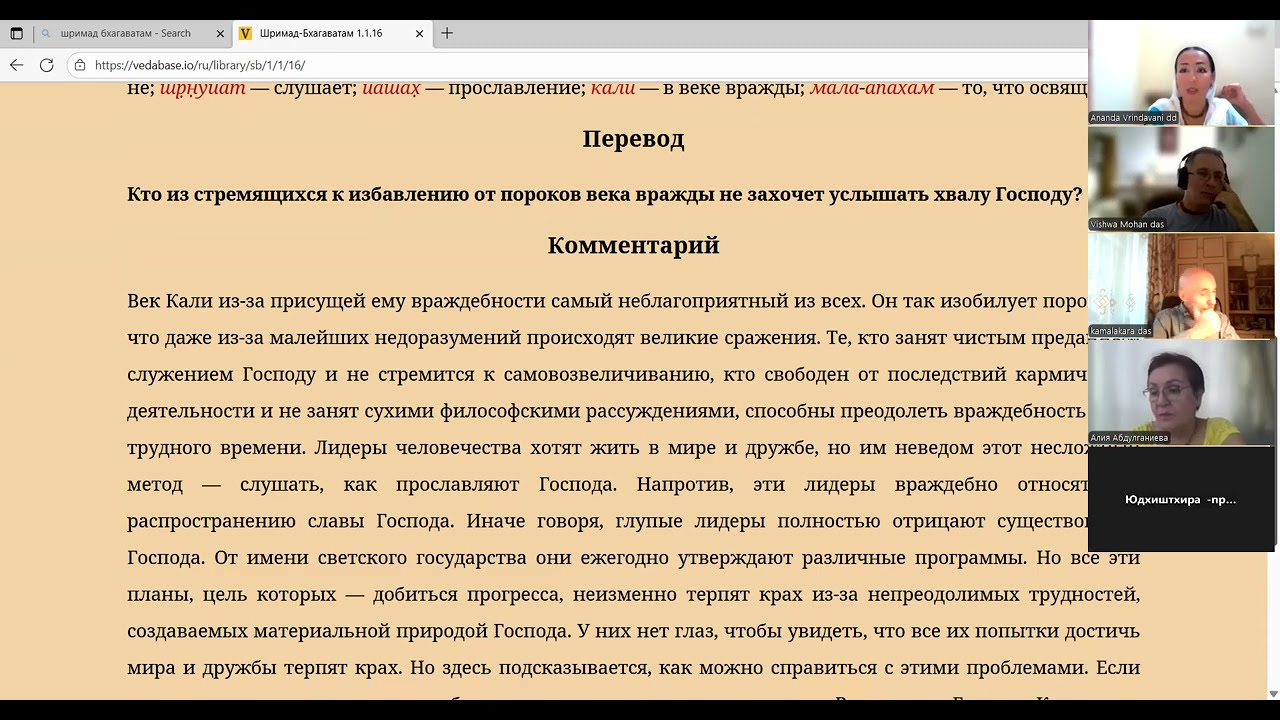This screenshot has height=720, width=1280.
Task: Click the Sanskrit word 'мала-апахам' link
Action: point(872,87)
